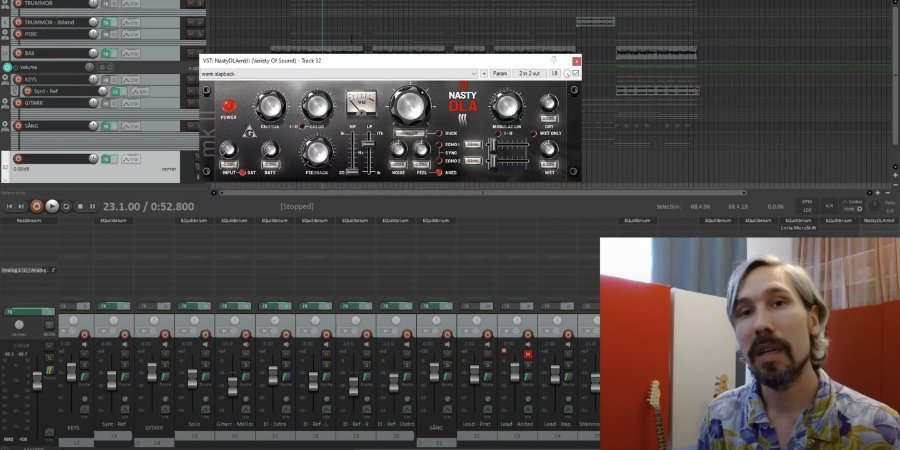The image size is (900, 450).
Task: Click speaker monitor icon on KEYS mixer channel
Action: 84,344
